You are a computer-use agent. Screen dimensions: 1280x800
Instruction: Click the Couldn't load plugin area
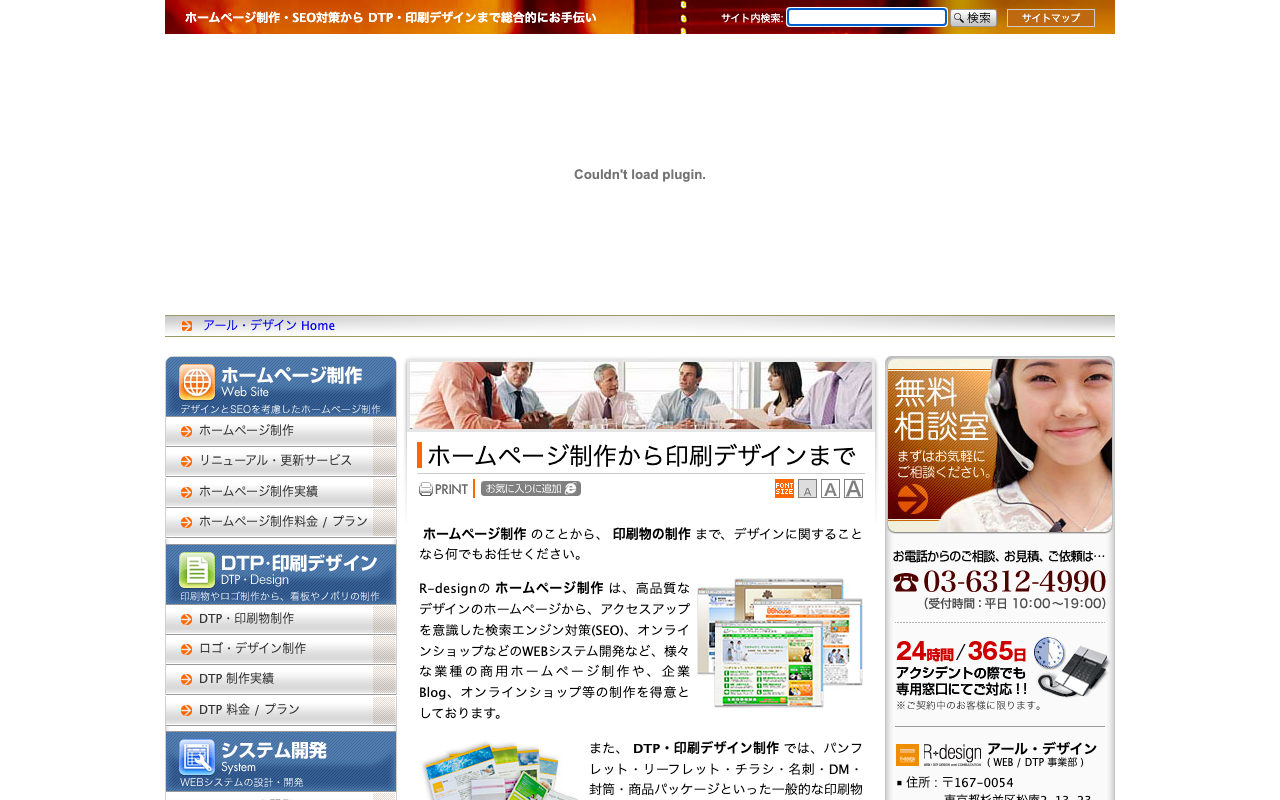click(x=640, y=175)
